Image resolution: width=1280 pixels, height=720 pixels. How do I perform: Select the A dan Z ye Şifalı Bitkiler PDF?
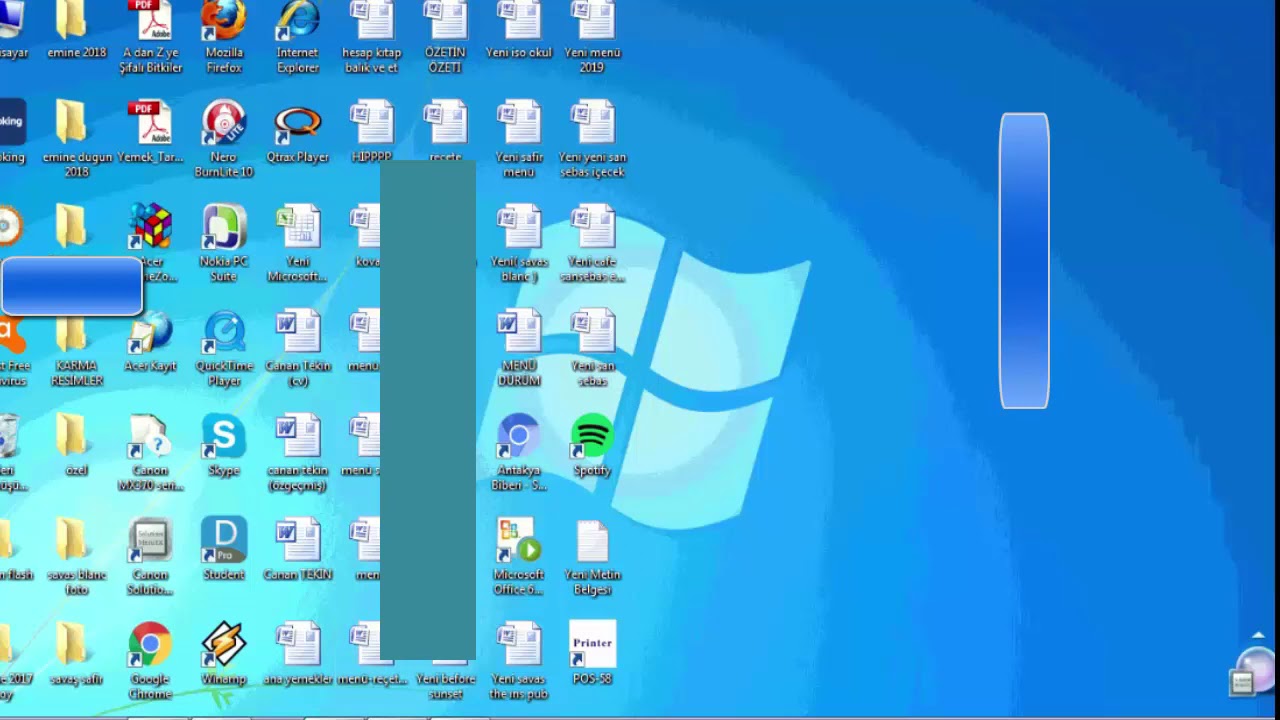150,37
